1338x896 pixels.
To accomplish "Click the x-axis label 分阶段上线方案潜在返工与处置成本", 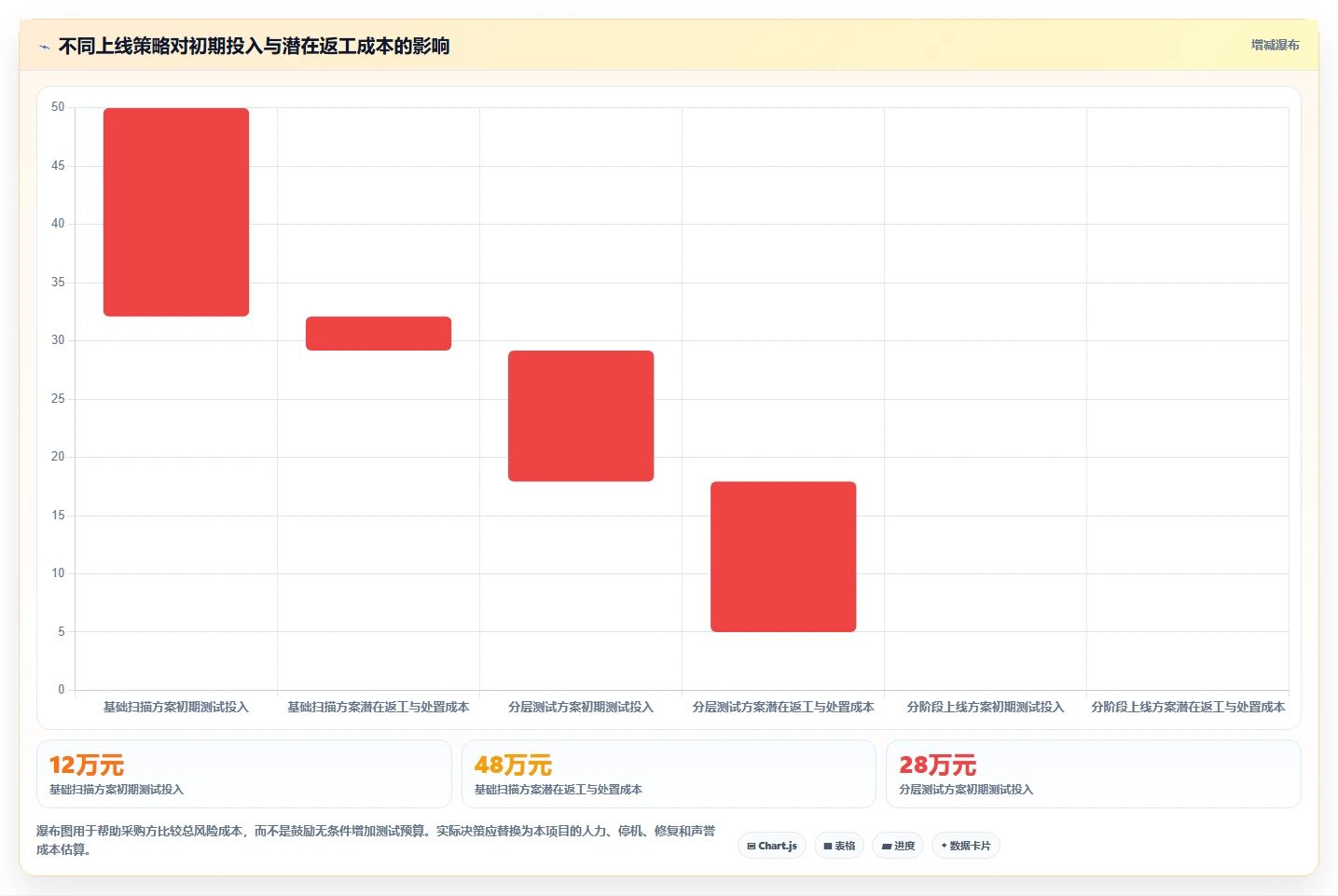I will (1188, 708).
